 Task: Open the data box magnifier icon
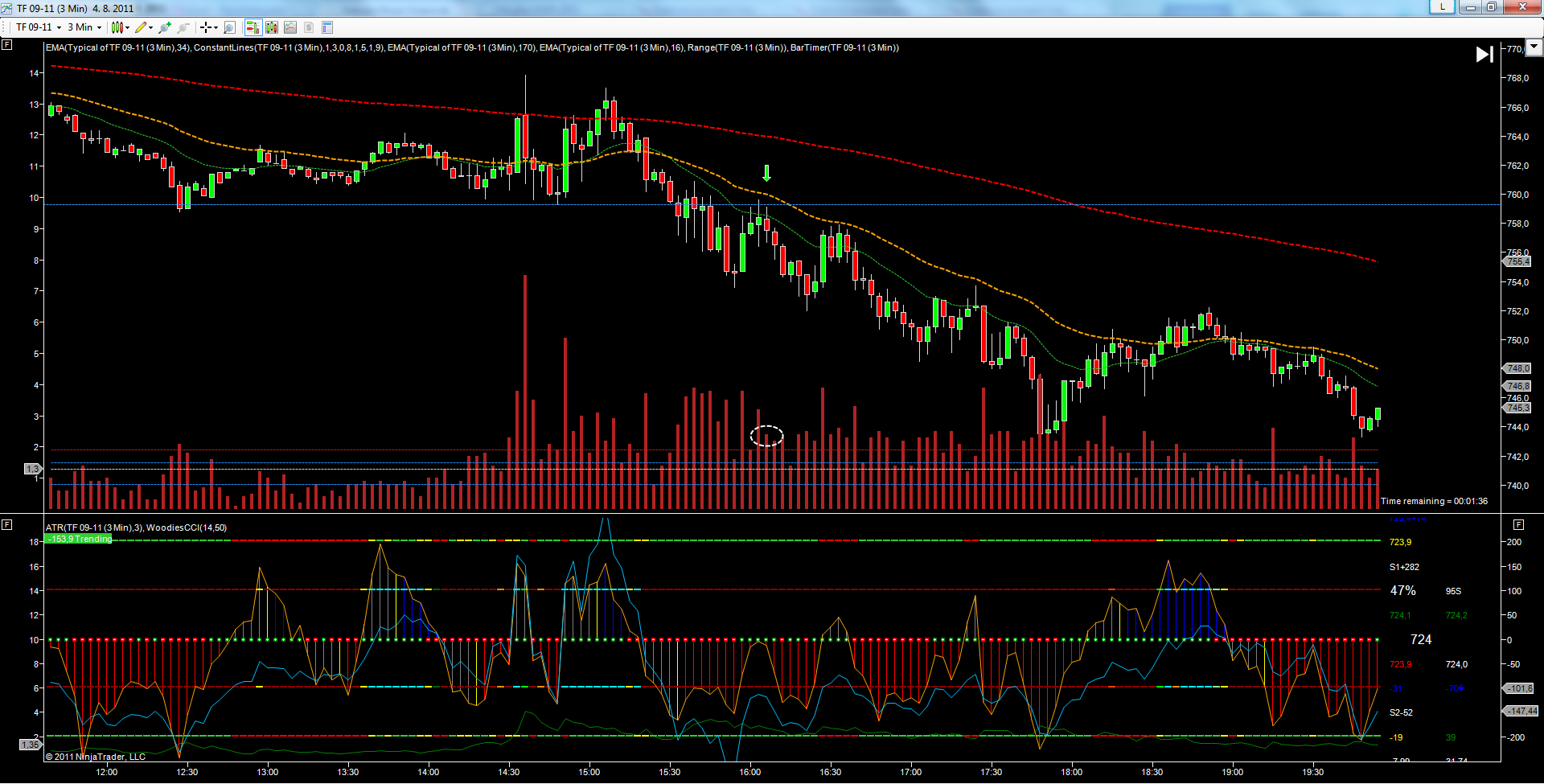(x=230, y=27)
